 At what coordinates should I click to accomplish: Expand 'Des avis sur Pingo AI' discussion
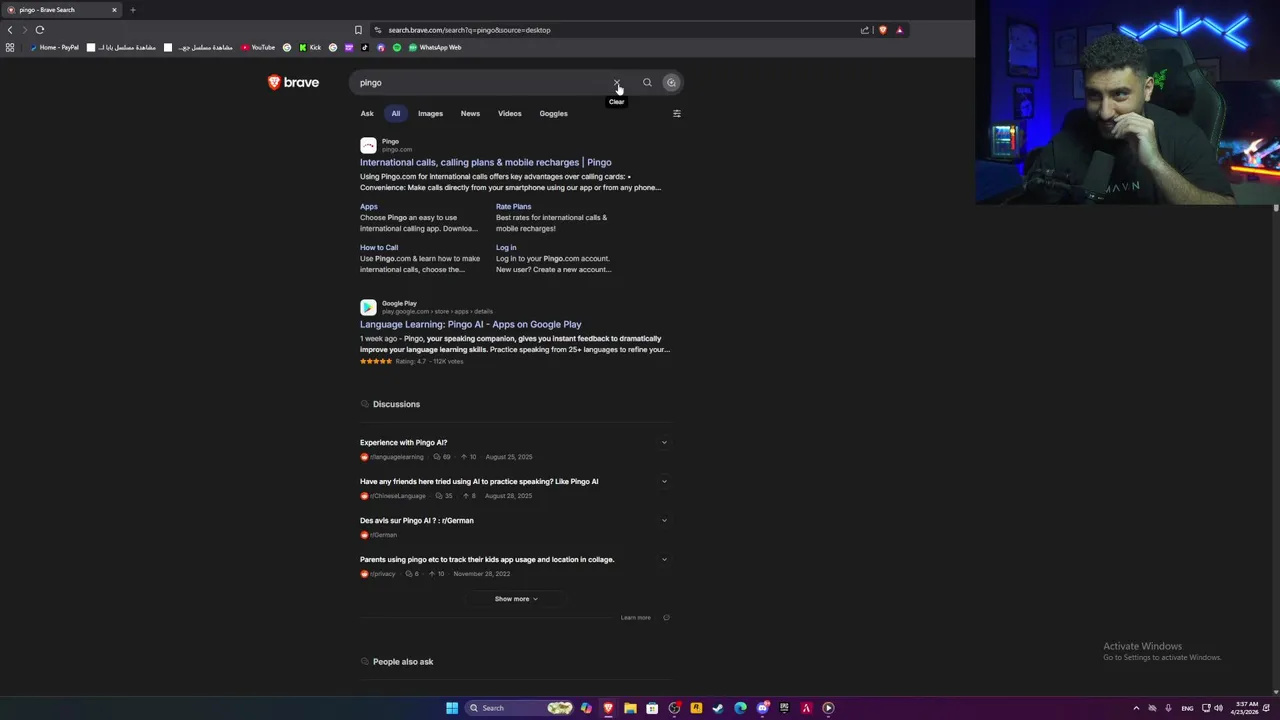664,521
